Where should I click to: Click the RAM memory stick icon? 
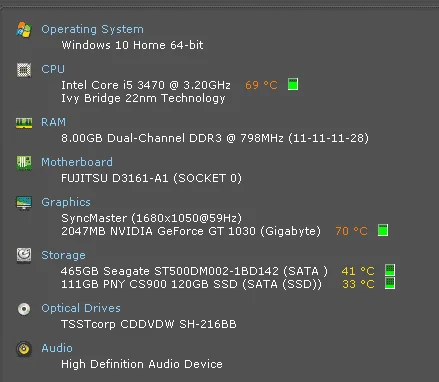tap(24, 123)
